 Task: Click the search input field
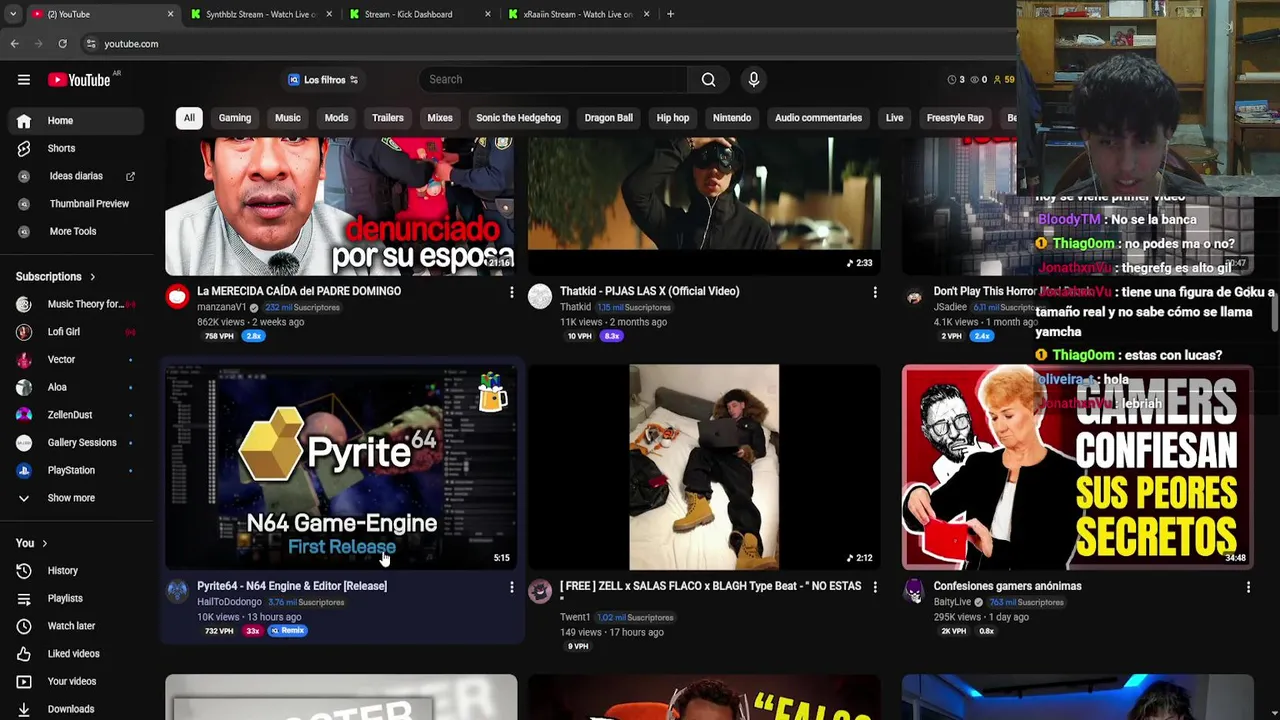(x=553, y=80)
